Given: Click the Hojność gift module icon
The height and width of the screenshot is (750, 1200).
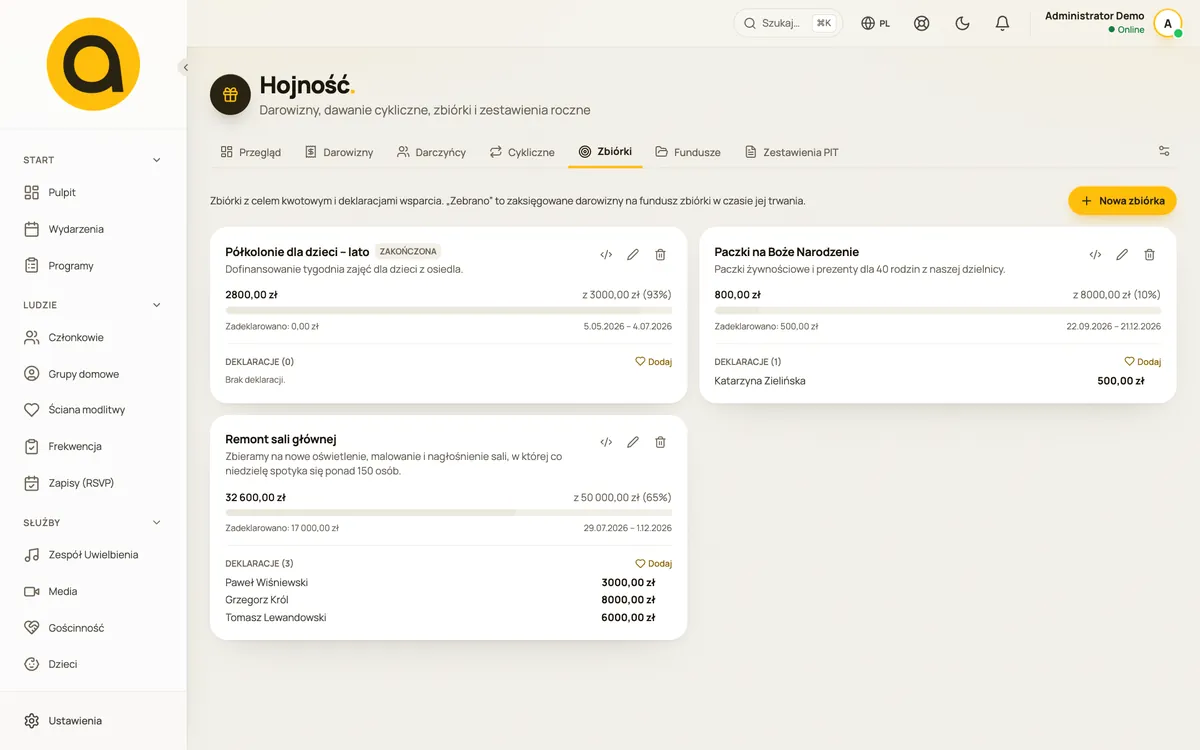Looking at the screenshot, I should click(x=230, y=94).
